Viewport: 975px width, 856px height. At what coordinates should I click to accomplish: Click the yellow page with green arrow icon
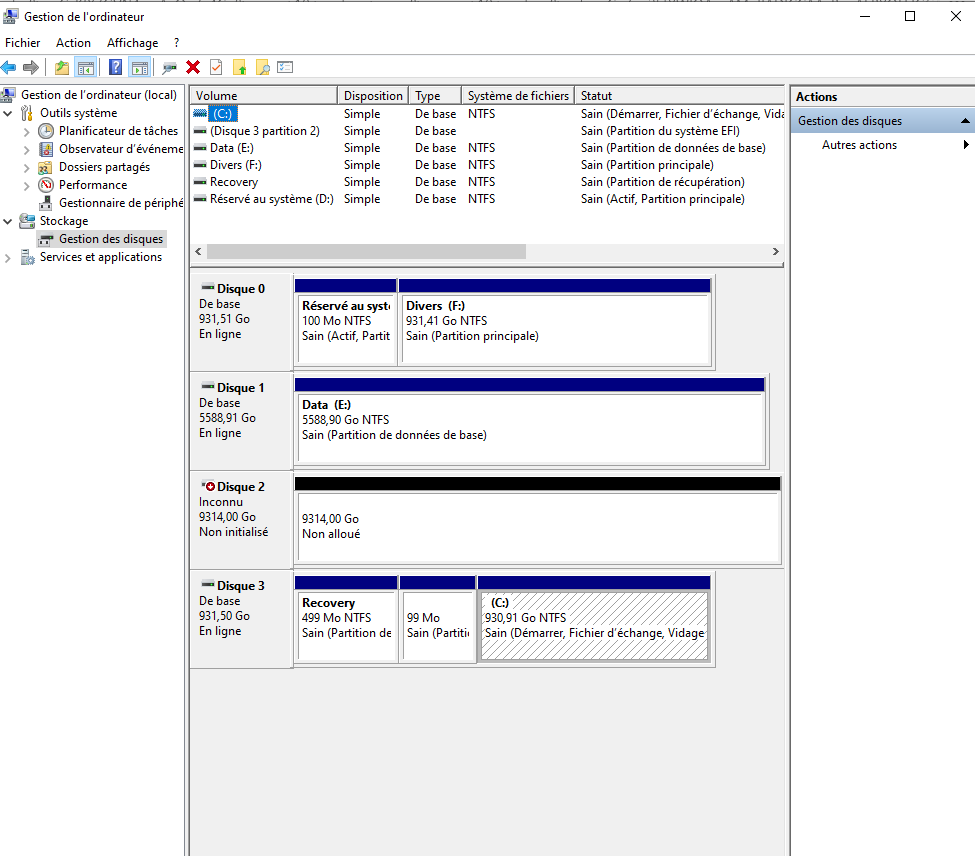[239, 67]
